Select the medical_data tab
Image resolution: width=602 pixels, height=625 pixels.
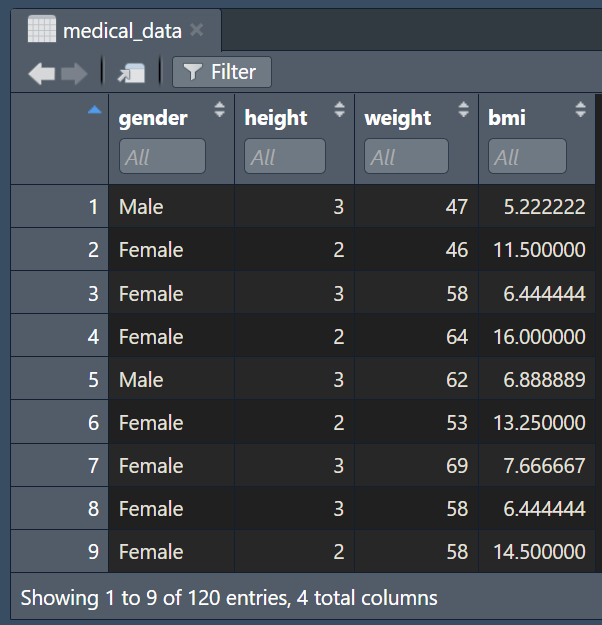click(x=116, y=30)
